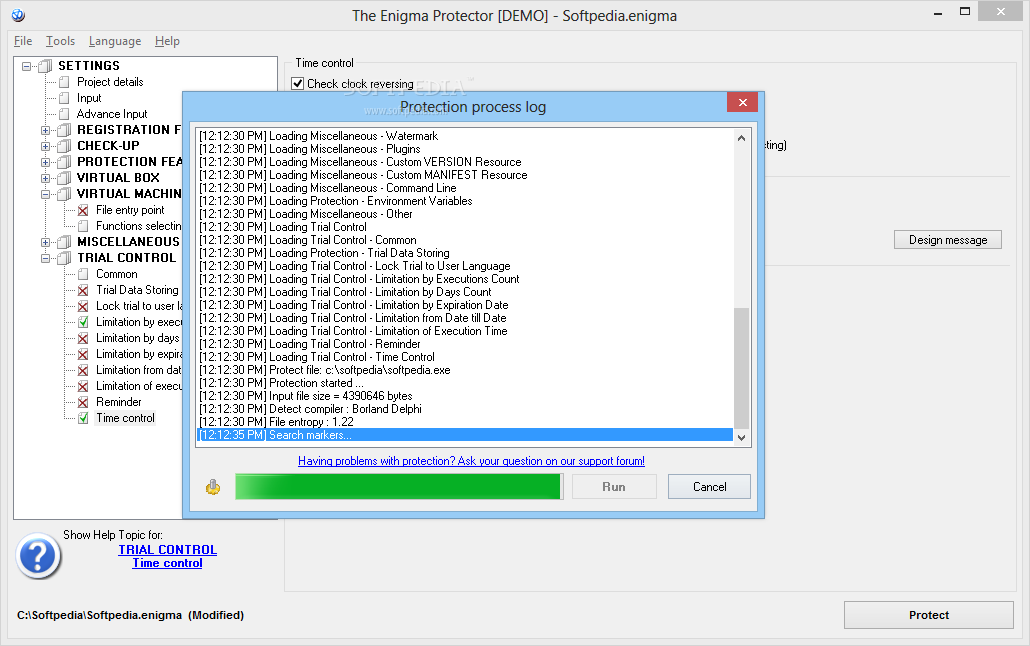
Task: Collapse the VIRTUAL MACHINE tree node
Action: click(x=45, y=195)
